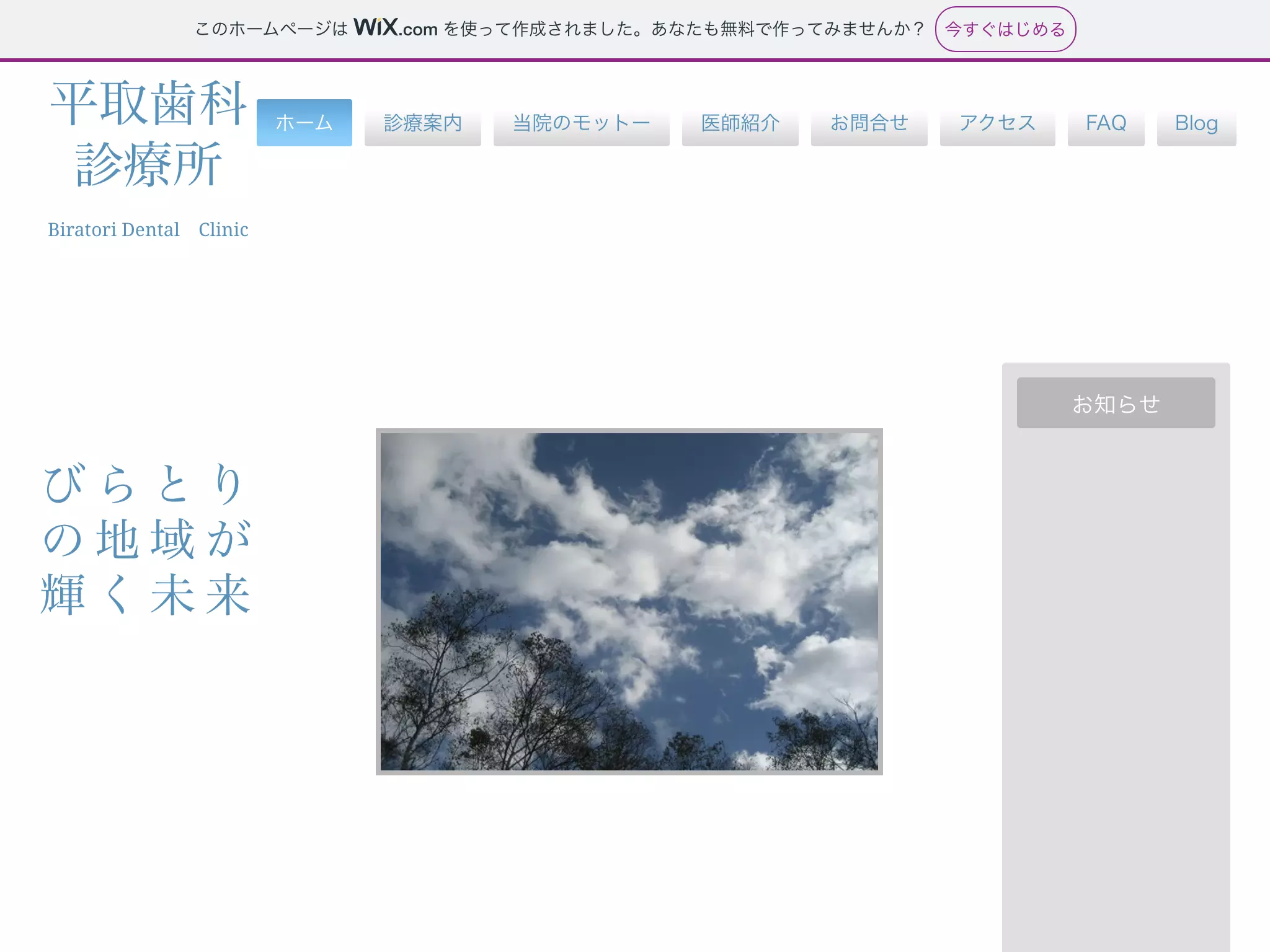Click the WiX.com logo in banner
The image size is (1270, 952).
tap(396, 28)
